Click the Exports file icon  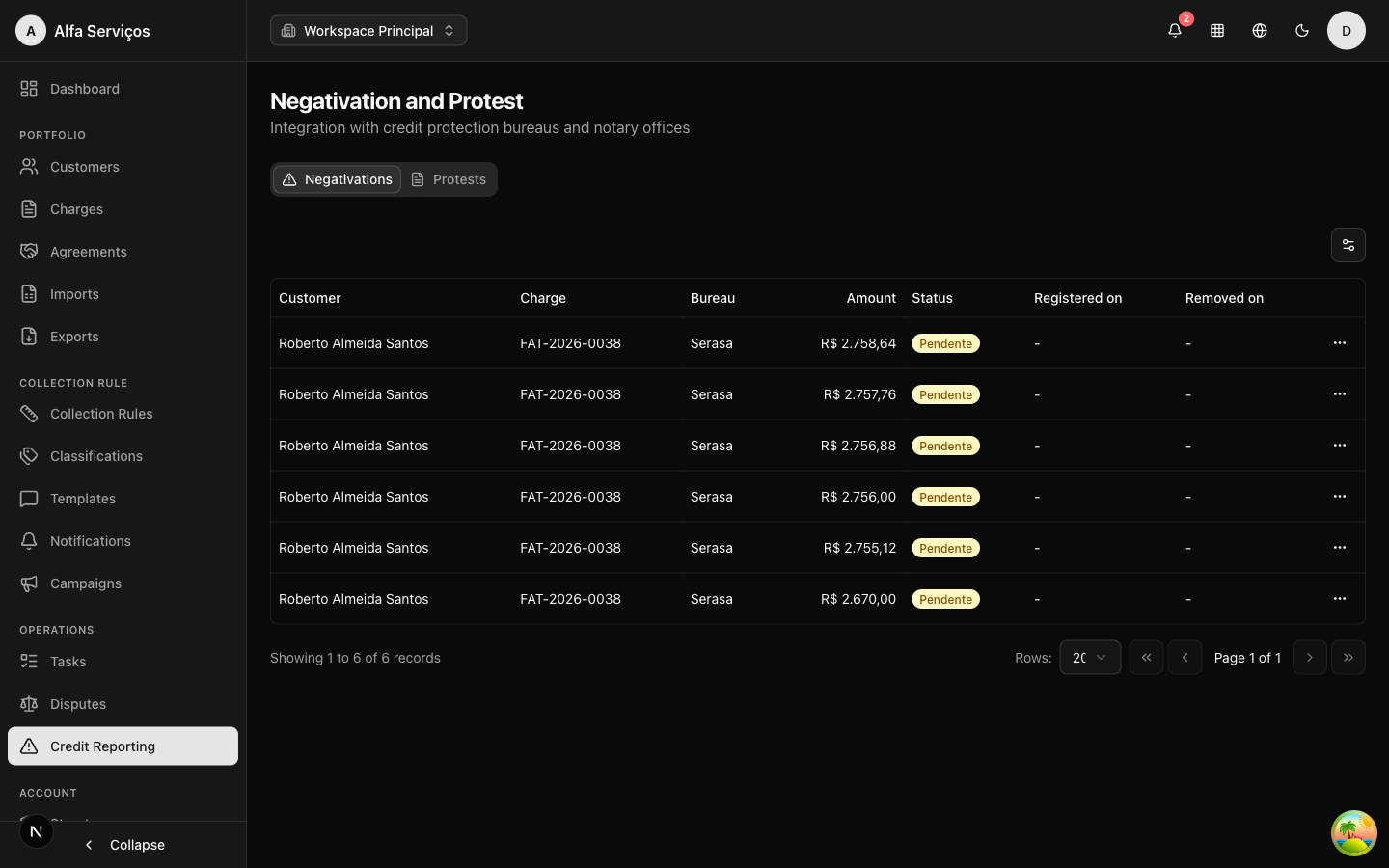[x=29, y=337]
